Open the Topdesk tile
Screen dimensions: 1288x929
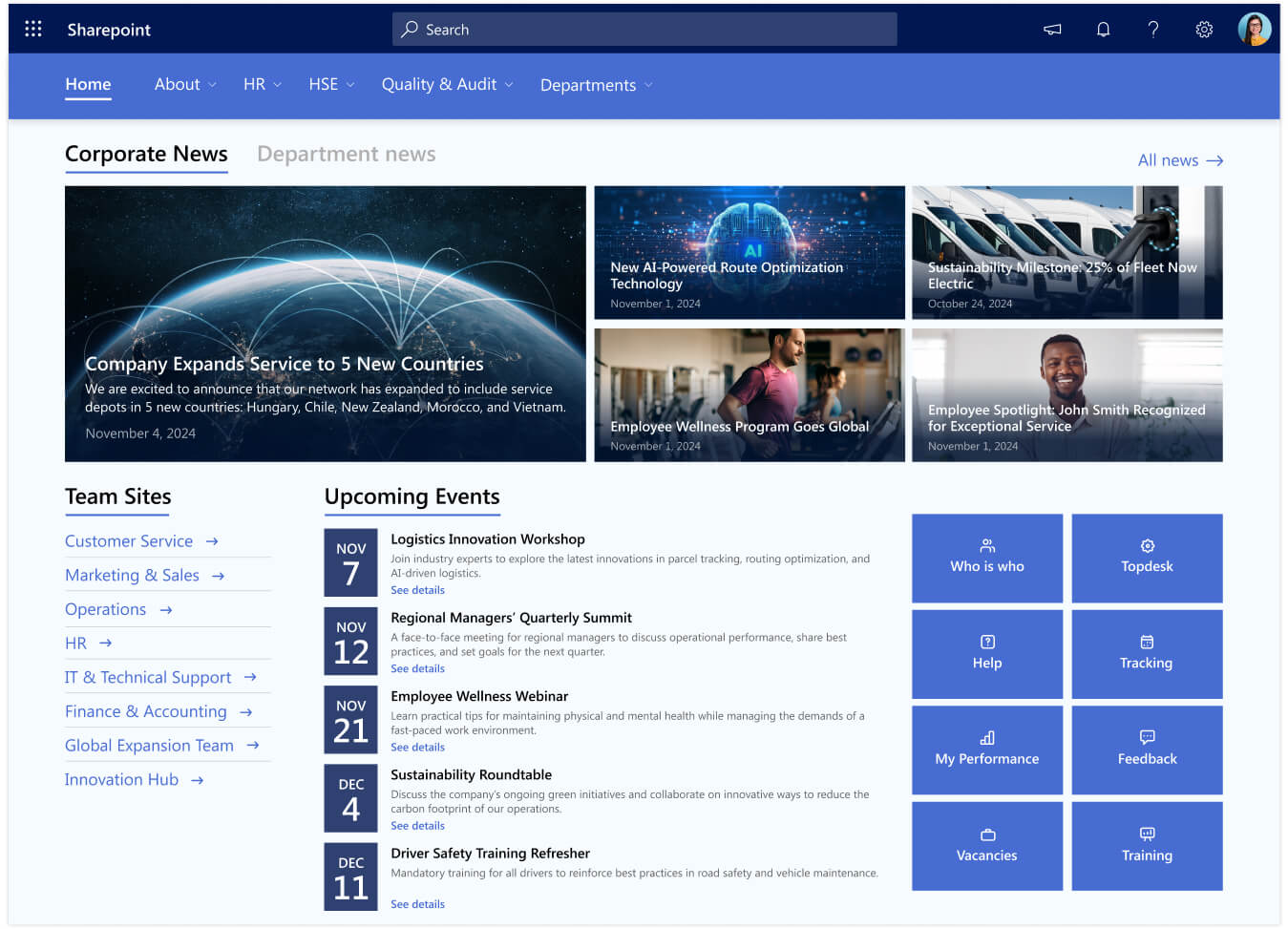point(1147,559)
